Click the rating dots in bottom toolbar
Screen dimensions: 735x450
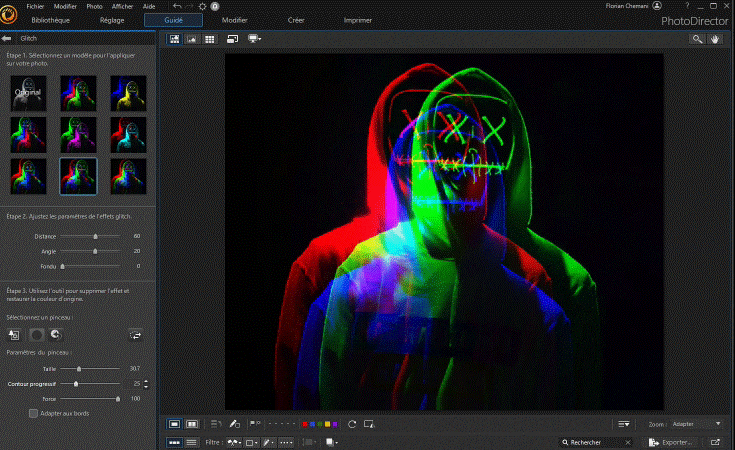pos(282,424)
